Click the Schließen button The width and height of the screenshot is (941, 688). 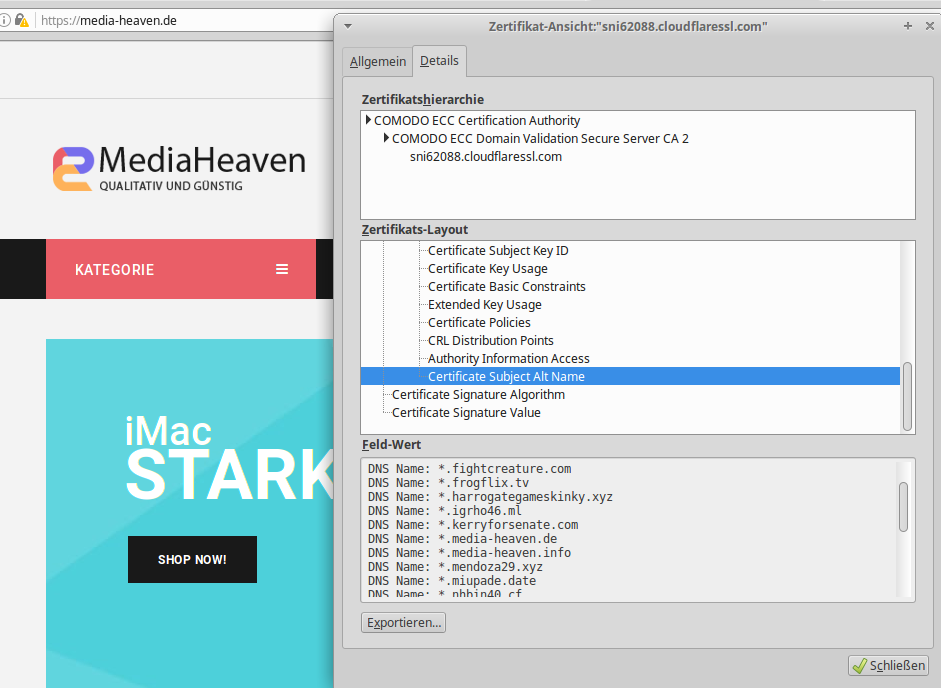pos(888,665)
